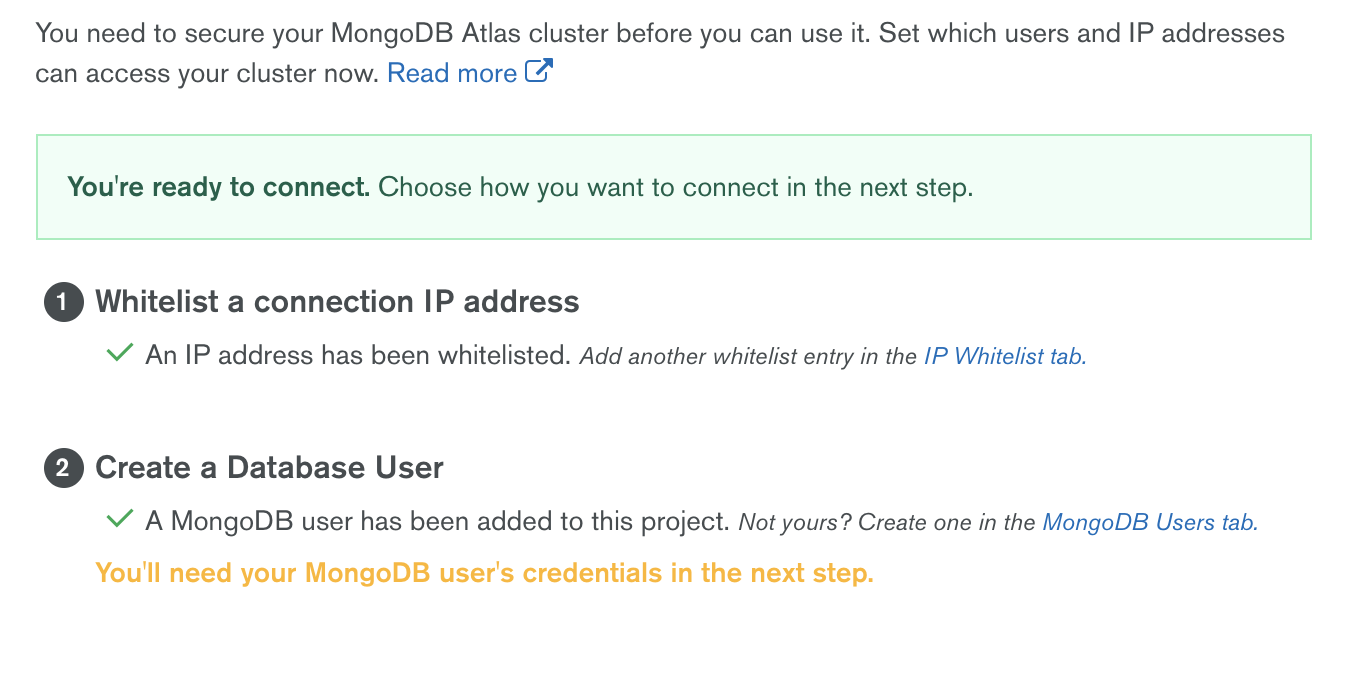1348x694 pixels.
Task: Click the green ready-to-connect banner
Action: 673,187
